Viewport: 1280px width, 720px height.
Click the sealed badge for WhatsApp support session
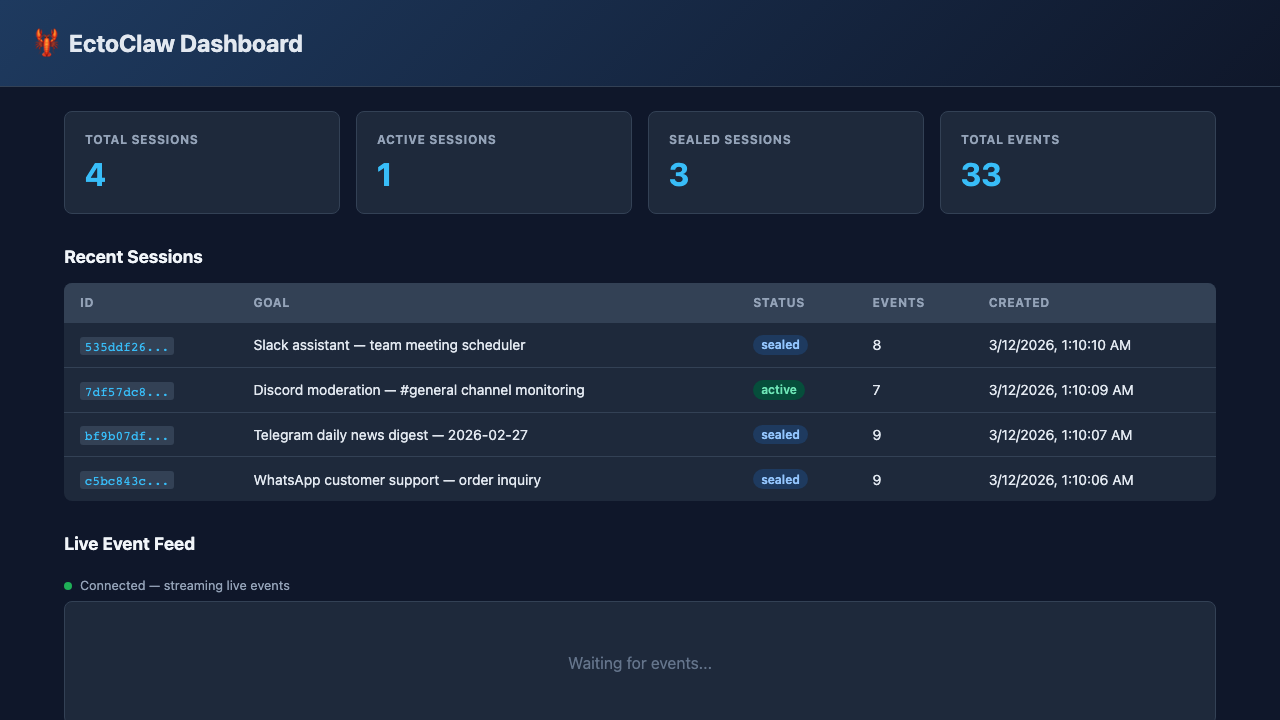tap(780, 479)
